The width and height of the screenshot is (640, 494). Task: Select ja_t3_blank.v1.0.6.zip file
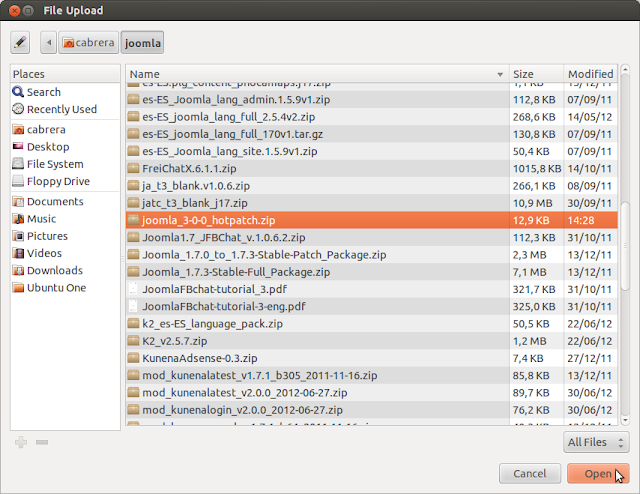(x=371, y=186)
